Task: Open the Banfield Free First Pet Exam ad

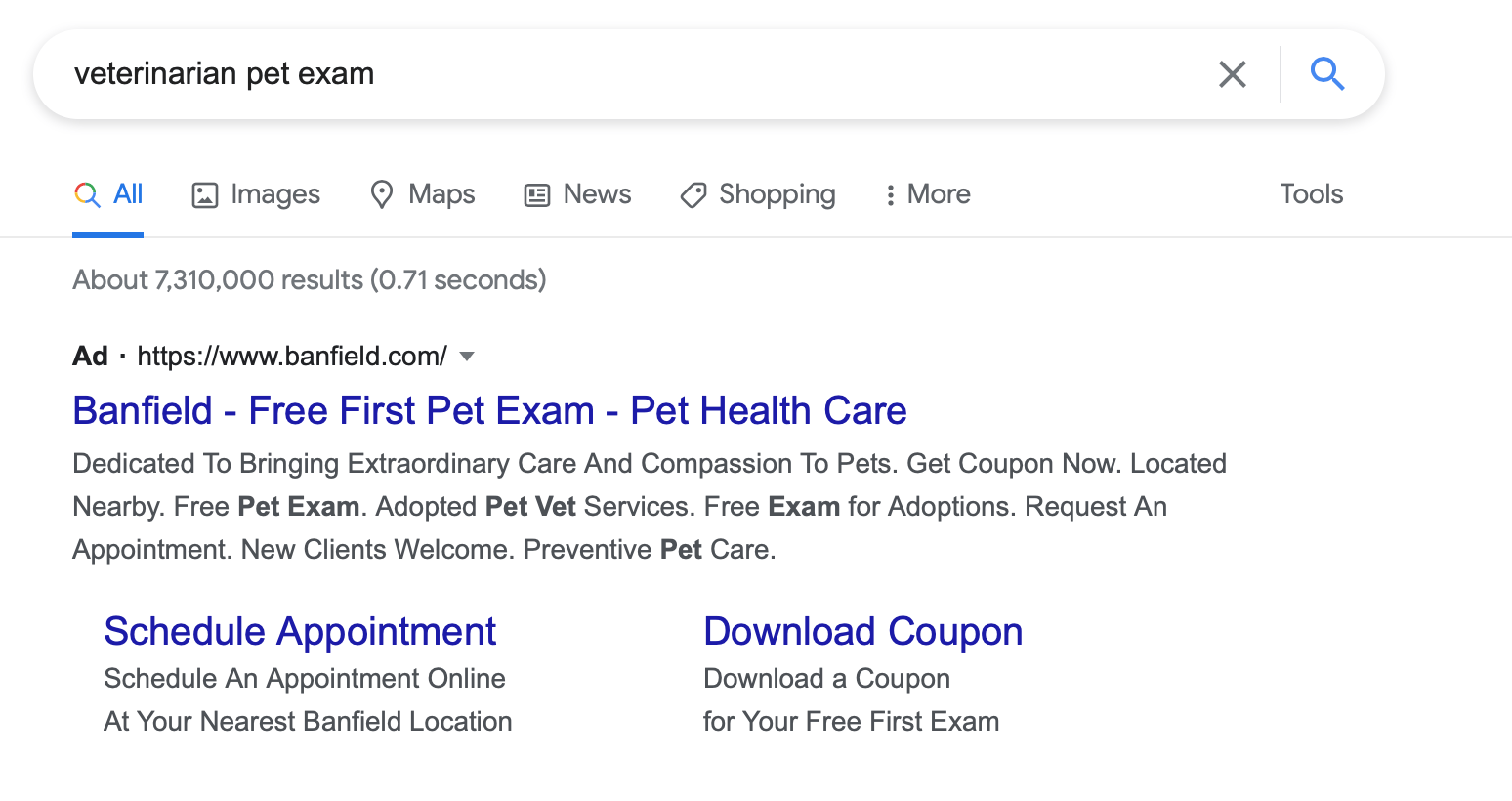Action: (488, 410)
